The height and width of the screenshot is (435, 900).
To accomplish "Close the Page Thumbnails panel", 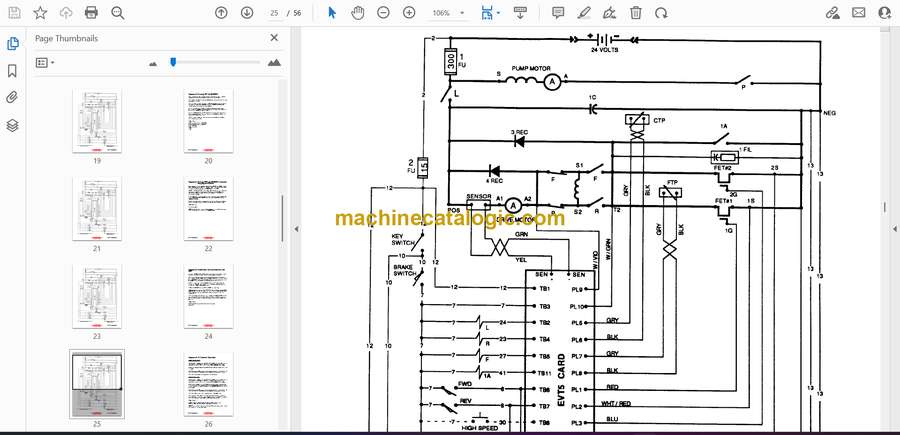I will tap(275, 38).
